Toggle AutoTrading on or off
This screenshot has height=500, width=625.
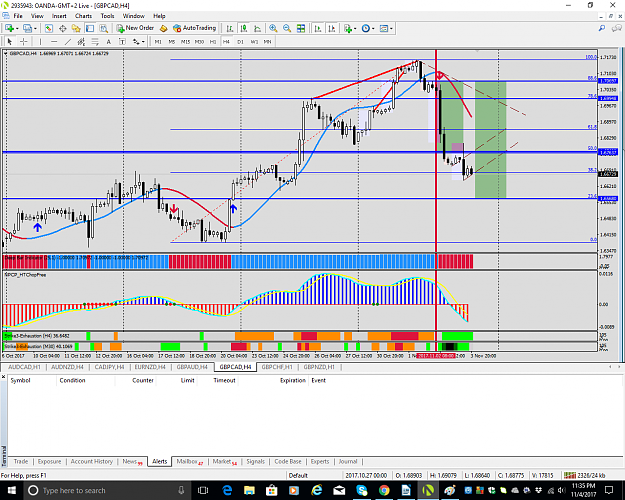coord(195,28)
